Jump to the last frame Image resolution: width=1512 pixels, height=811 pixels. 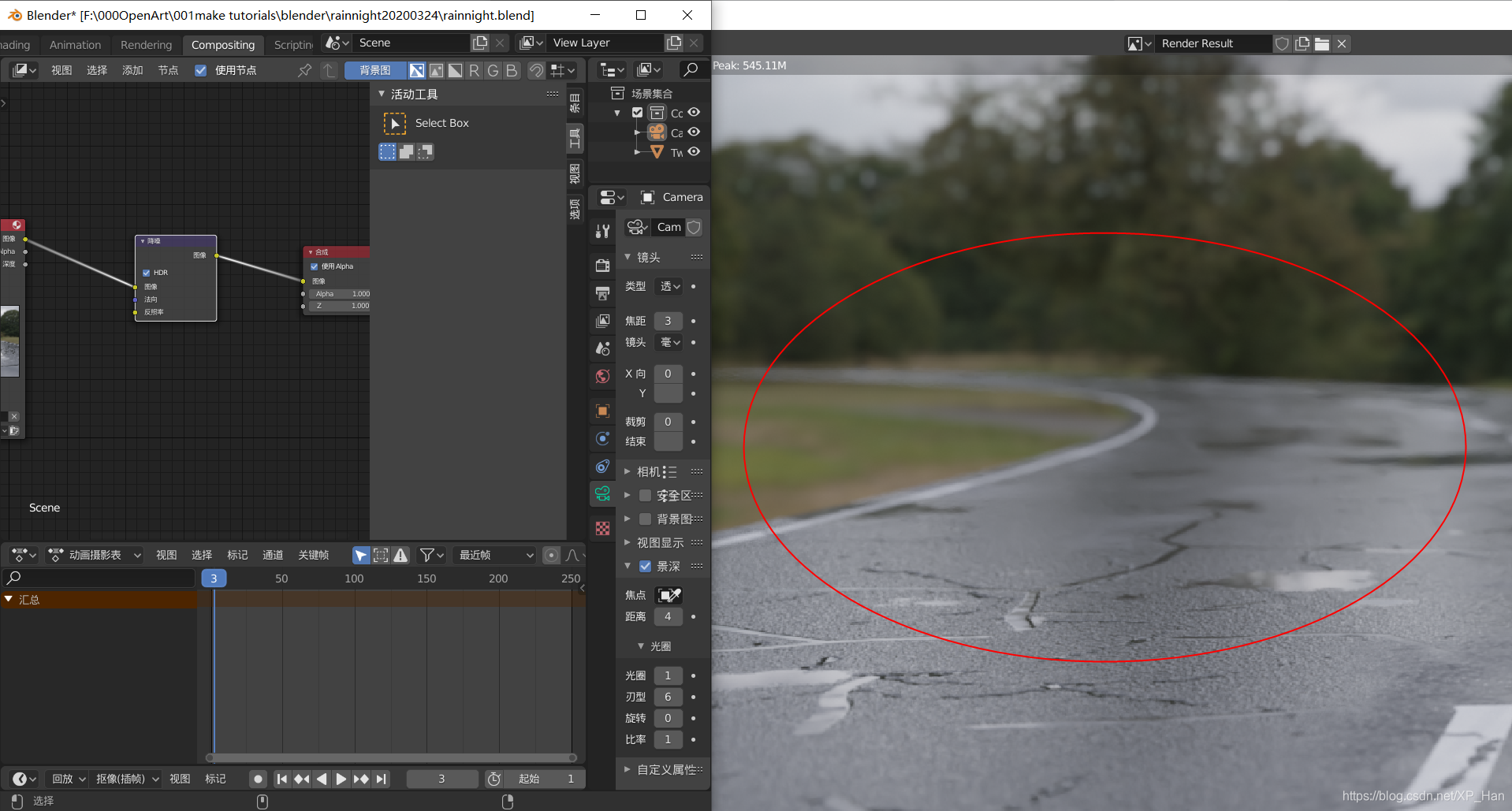tap(382, 779)
